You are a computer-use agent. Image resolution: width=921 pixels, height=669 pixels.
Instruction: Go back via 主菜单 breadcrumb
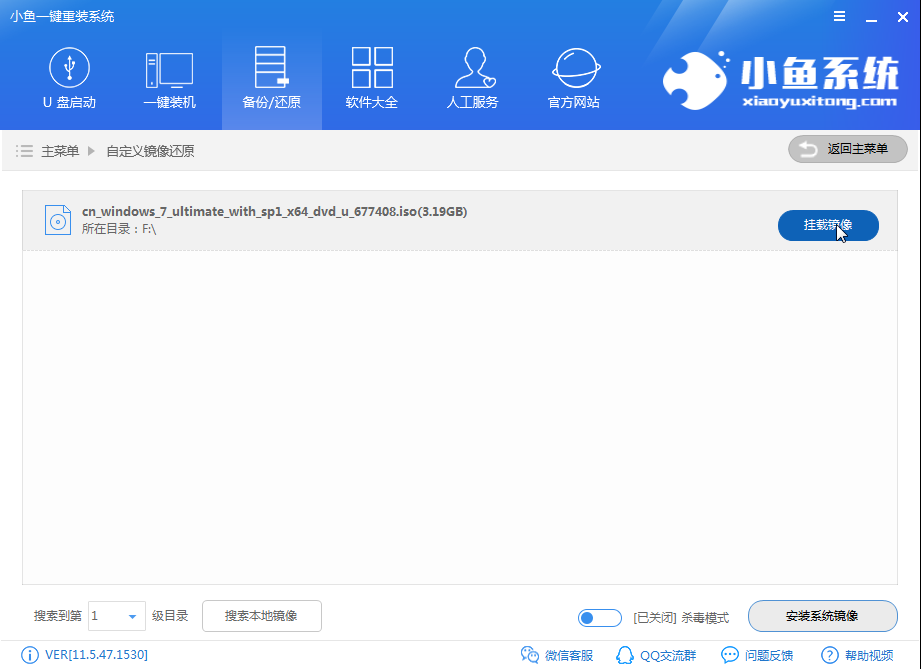coord(60,149)
